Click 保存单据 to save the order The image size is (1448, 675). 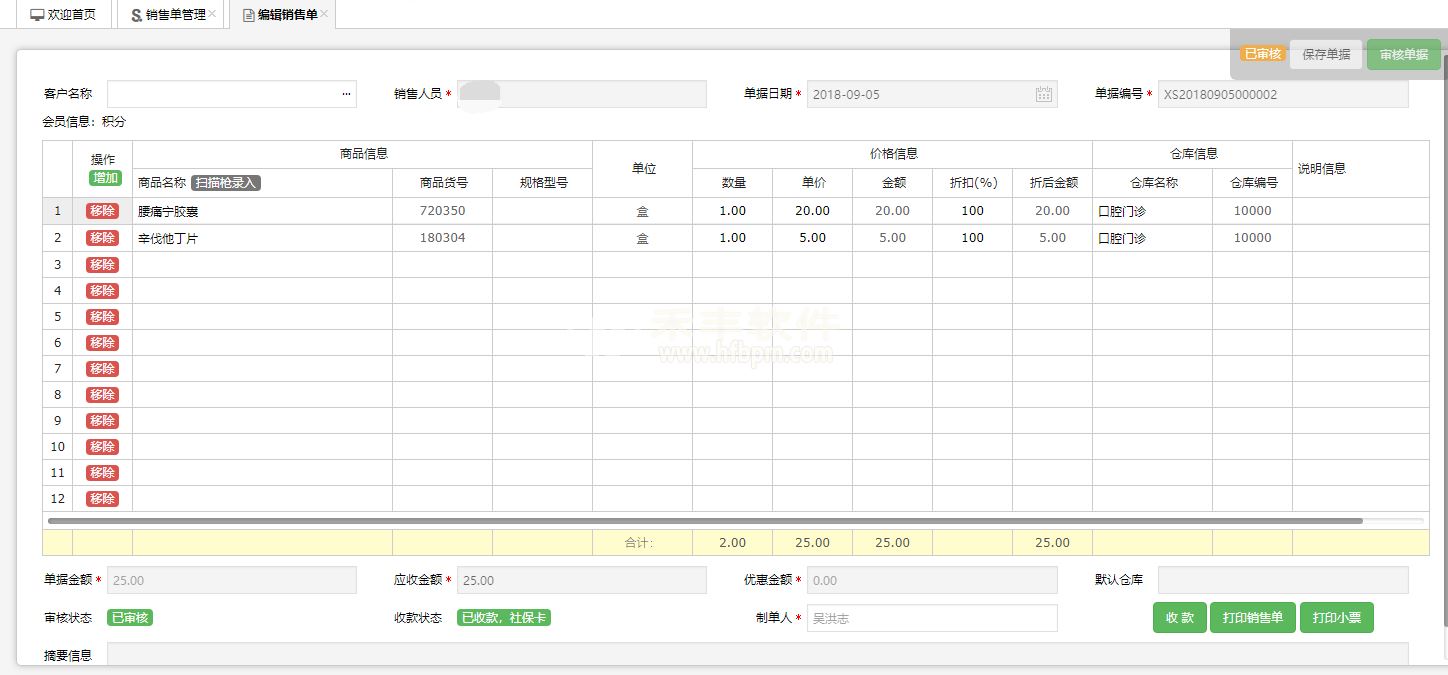pyautogui.click(x=1326, y=55)
